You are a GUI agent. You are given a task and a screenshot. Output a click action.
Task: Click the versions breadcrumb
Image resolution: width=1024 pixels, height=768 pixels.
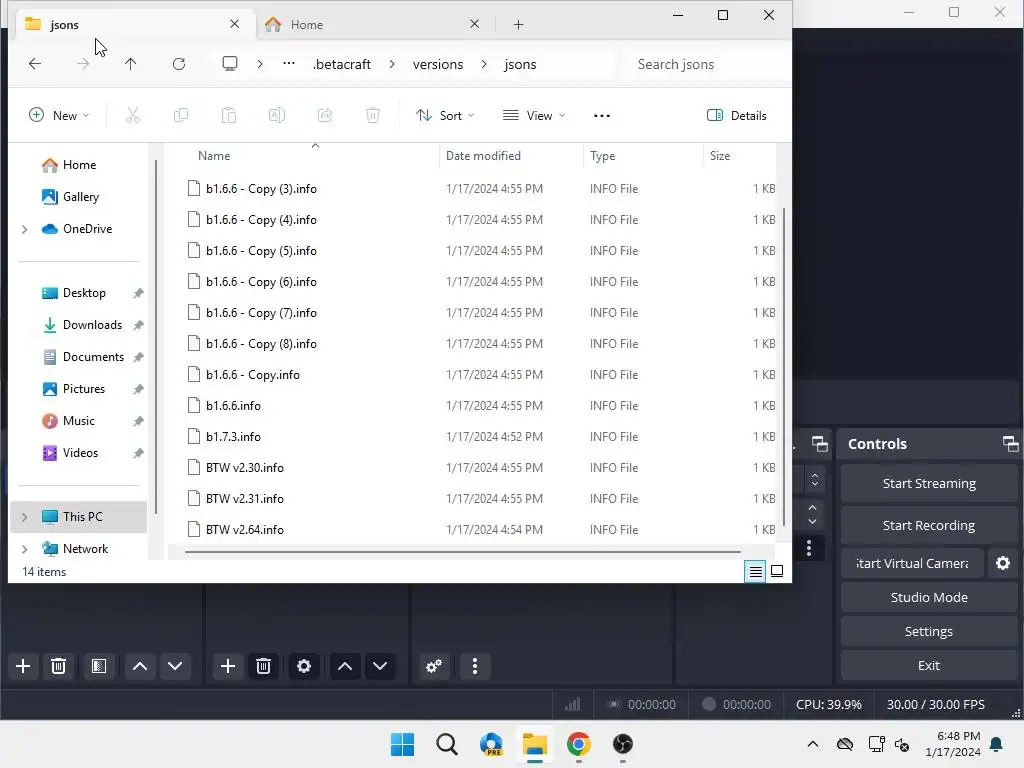pyautogui.click(x=438, y=64)
